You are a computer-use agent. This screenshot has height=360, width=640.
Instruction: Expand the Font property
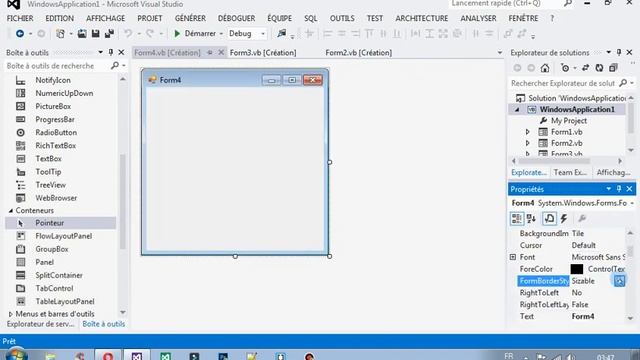(x=513, y=257)
